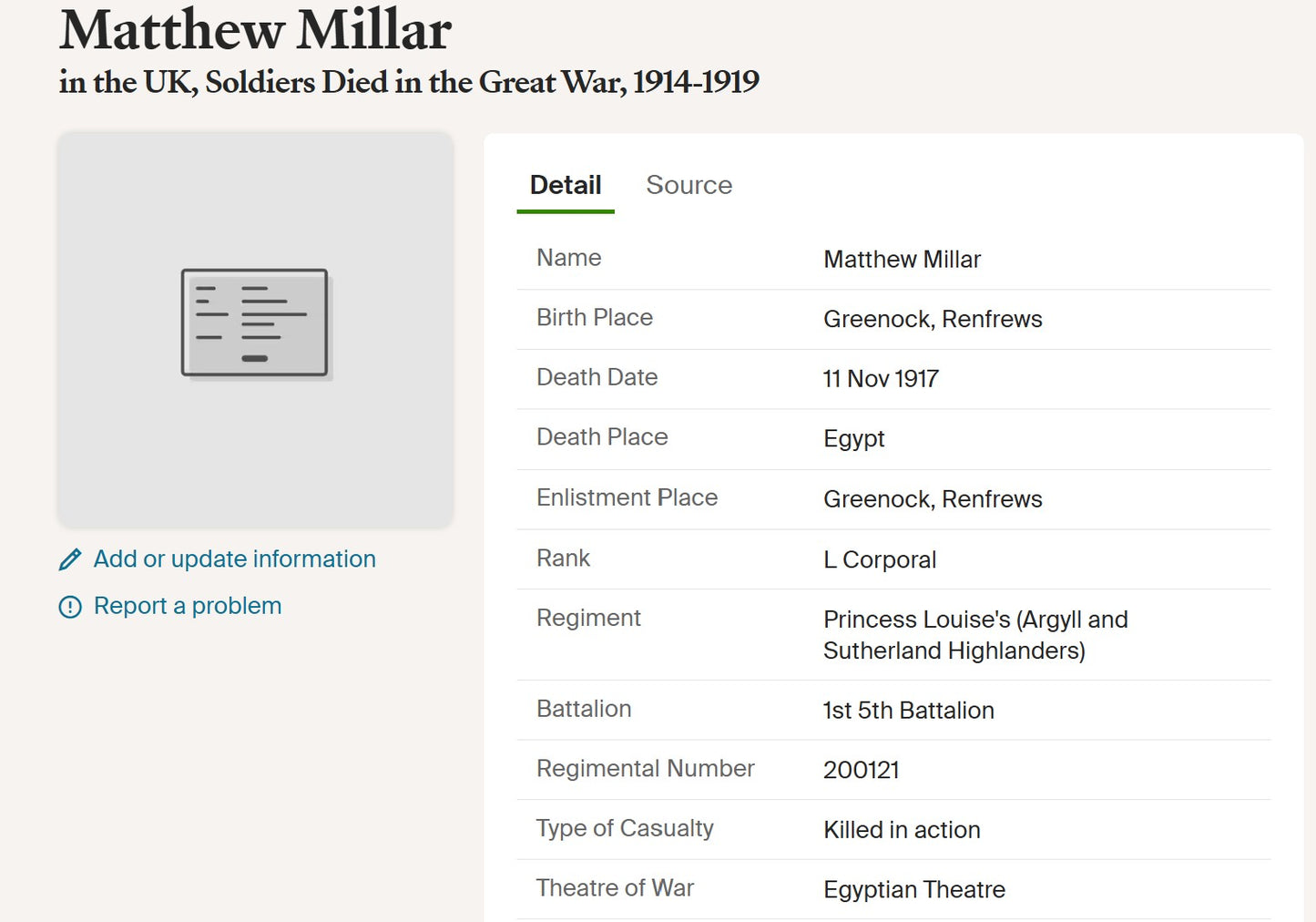This screenshot has height=922, width=1316.
Task: Click the large Matthew Millar page heading
Action: pyautogui.click(x=255, y=30)
